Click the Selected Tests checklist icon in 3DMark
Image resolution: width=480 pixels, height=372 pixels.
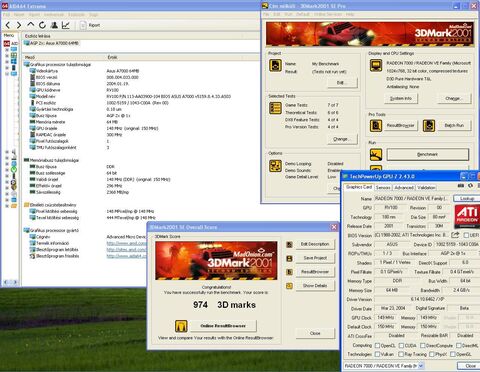click(275, 108)
